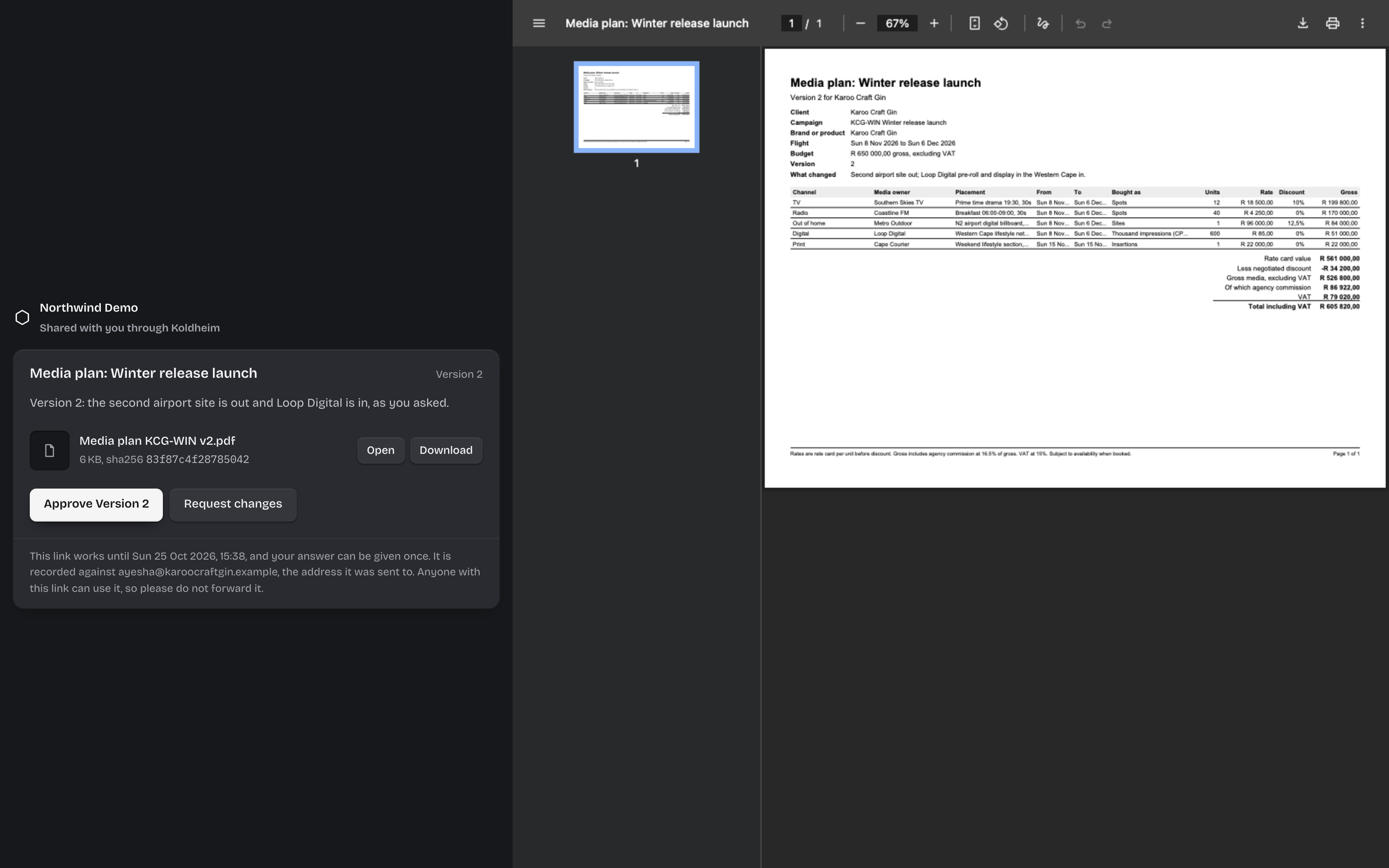Image resolution: width=1389 pixels, height=868 pixels.
Task: Approve Version 2 of the media plan
Action: (x=96, y=505)
